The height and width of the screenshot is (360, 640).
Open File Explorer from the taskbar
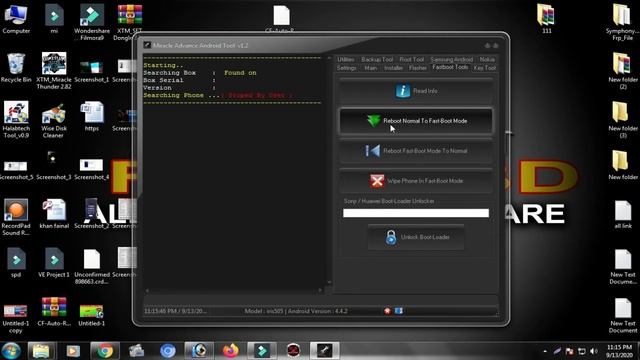[41, 351]
